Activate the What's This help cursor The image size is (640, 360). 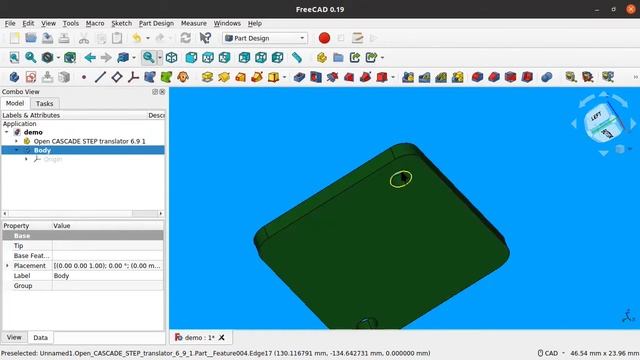[x=205, y=38]
